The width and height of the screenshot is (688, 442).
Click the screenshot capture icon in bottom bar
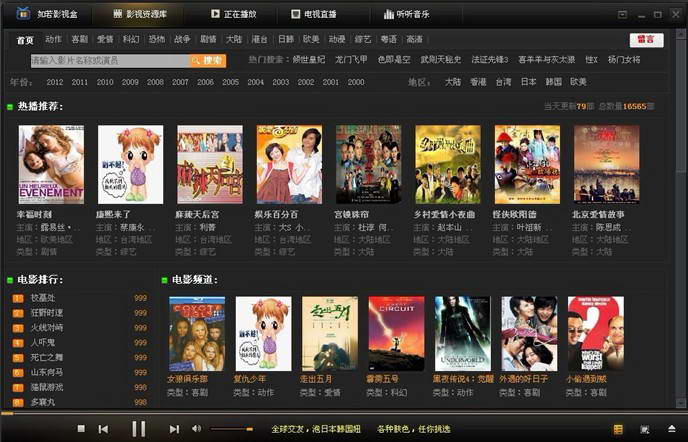click(645, 429)
